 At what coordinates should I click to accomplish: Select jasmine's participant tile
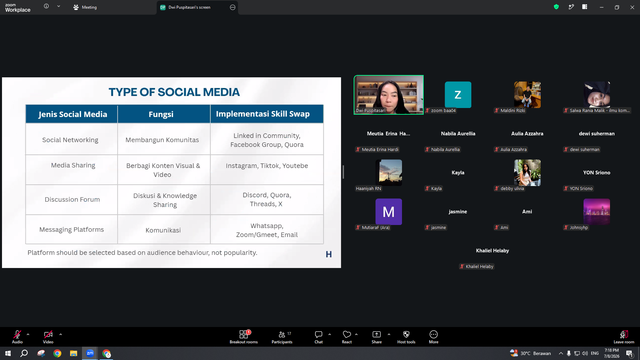point(458,212)
